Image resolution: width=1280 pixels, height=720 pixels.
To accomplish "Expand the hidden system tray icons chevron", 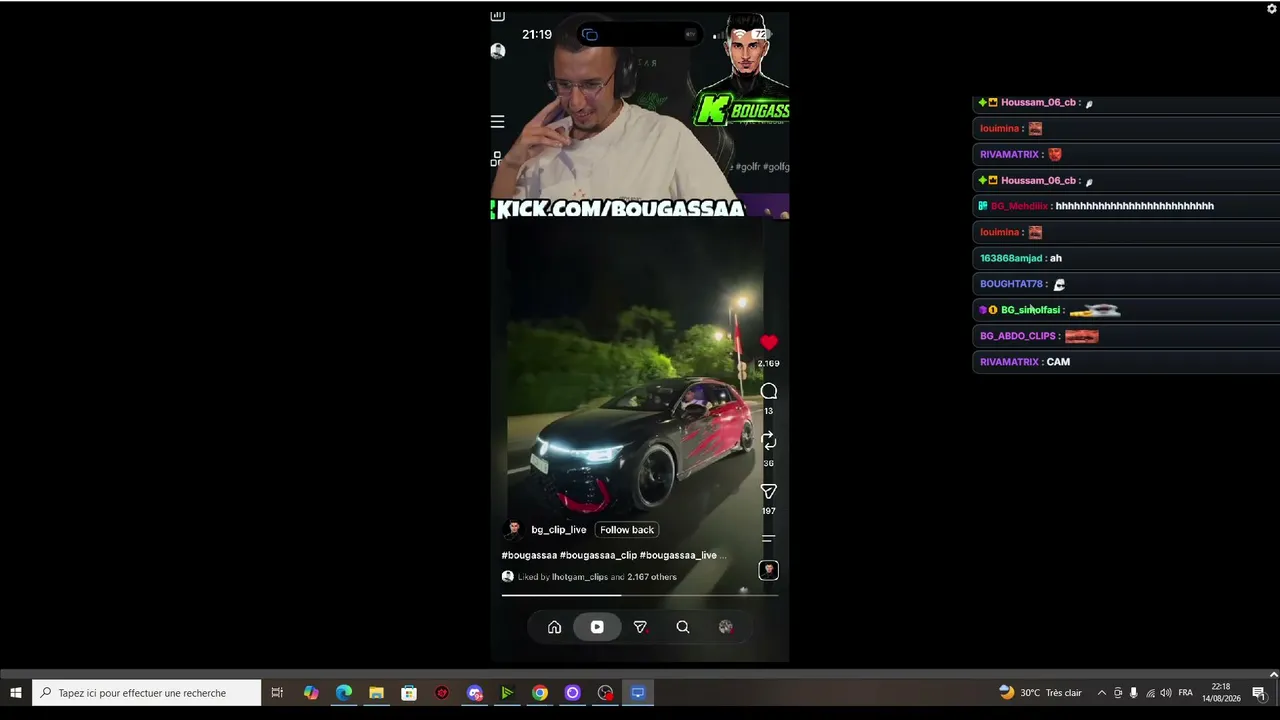I will click(x=1102, y=692).
